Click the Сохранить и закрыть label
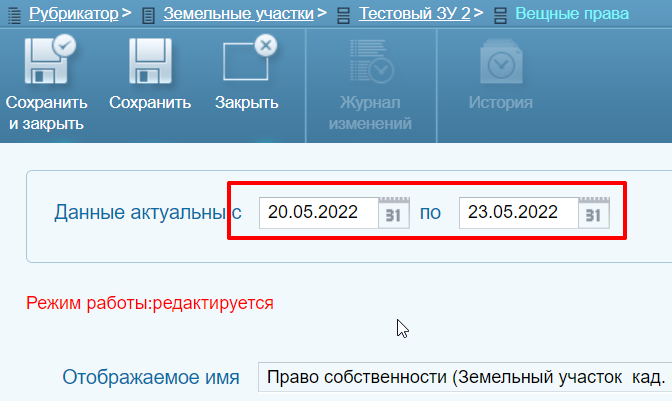 [x=46, y=113]
